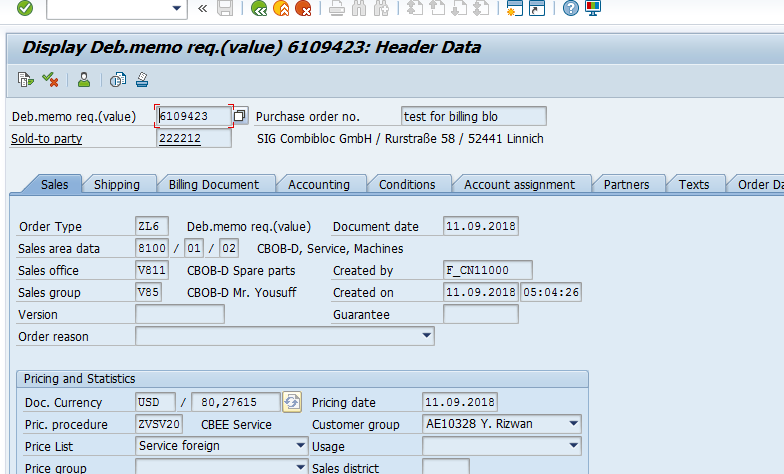The width and height of the screenshot is (784, 474).
Task: Click the Sold-to party link label
Action: tap(46, 138)
